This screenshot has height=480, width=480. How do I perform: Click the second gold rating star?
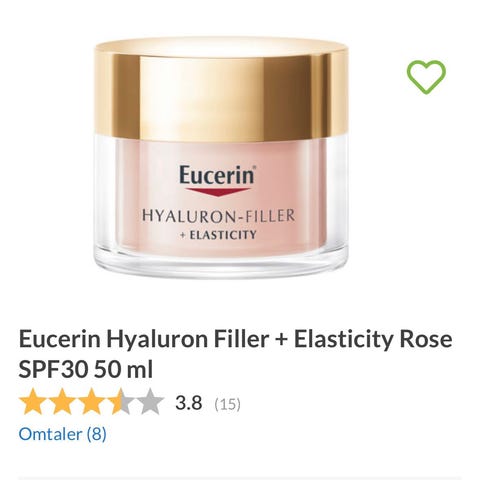coord(62,401)
